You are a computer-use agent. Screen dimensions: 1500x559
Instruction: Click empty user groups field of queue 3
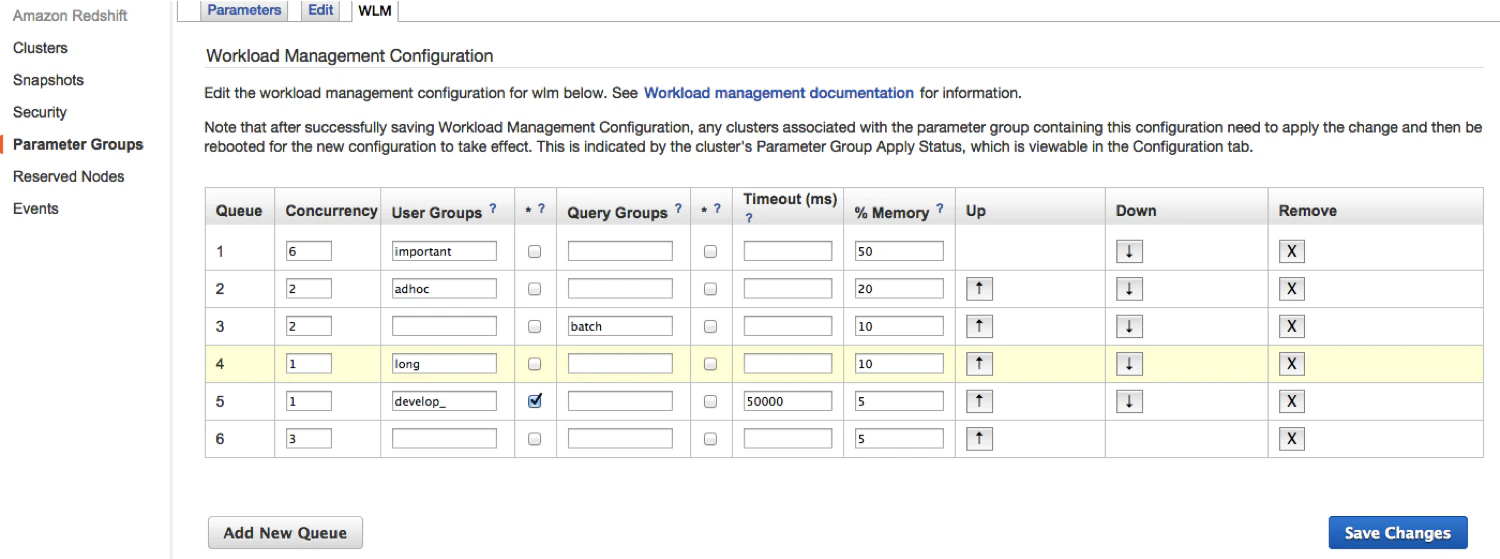tap(444, 326)
